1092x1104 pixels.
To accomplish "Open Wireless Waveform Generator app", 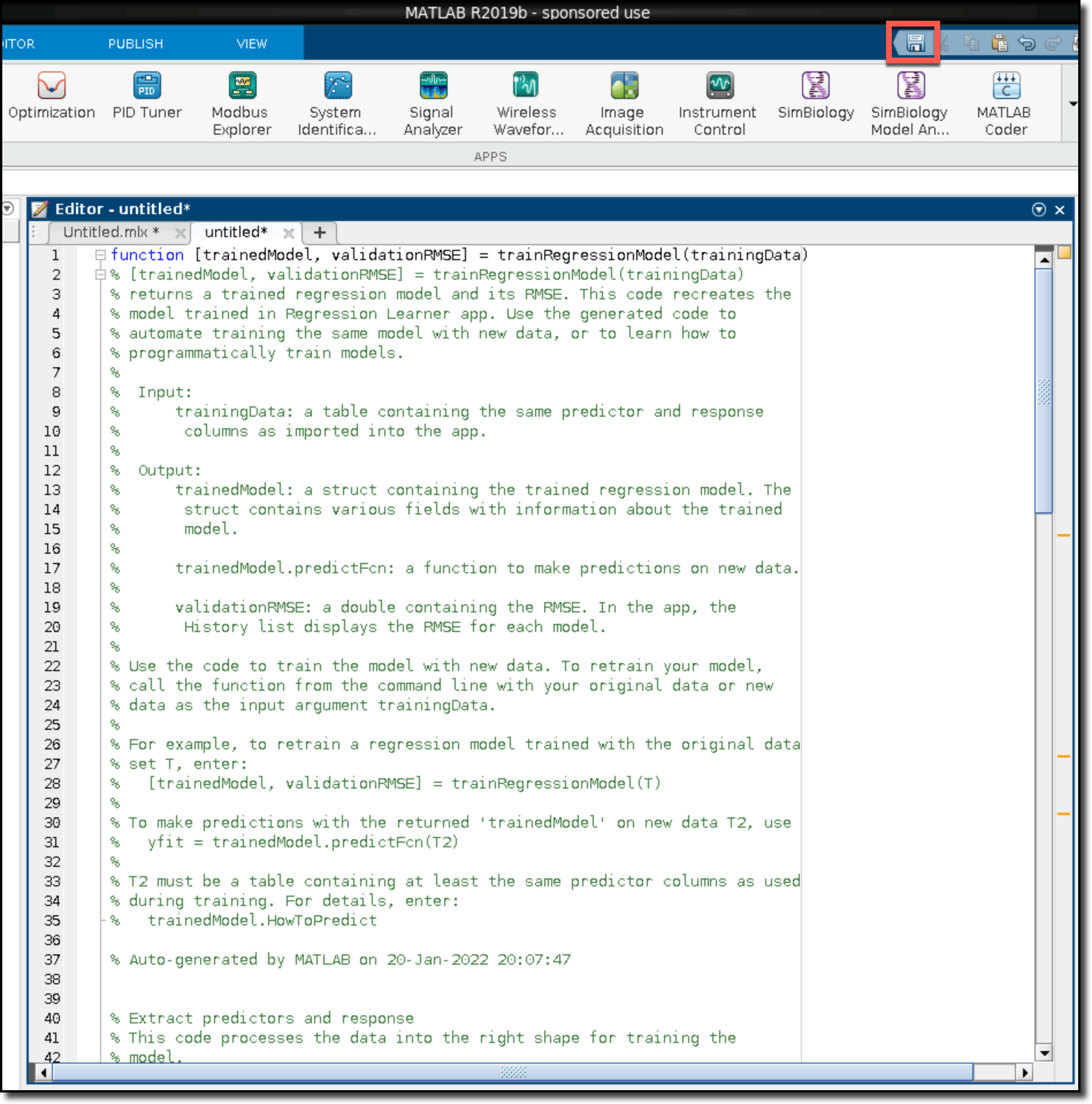I will (x=528, y=104).
